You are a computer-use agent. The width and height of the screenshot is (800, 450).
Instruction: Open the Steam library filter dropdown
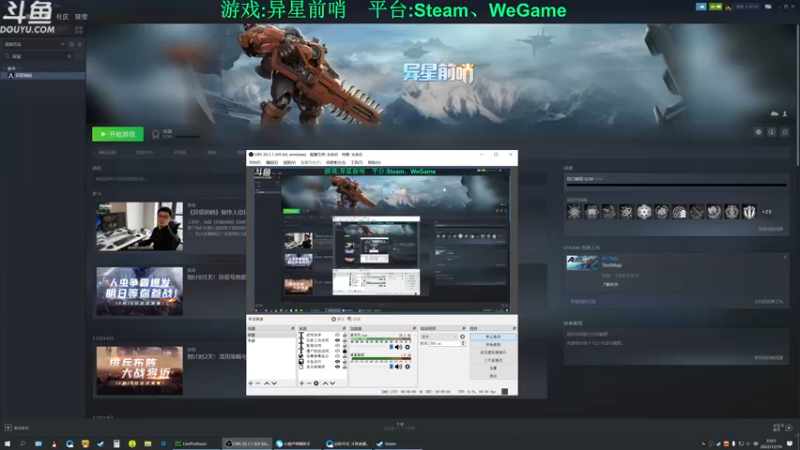(x=34, y=44)
